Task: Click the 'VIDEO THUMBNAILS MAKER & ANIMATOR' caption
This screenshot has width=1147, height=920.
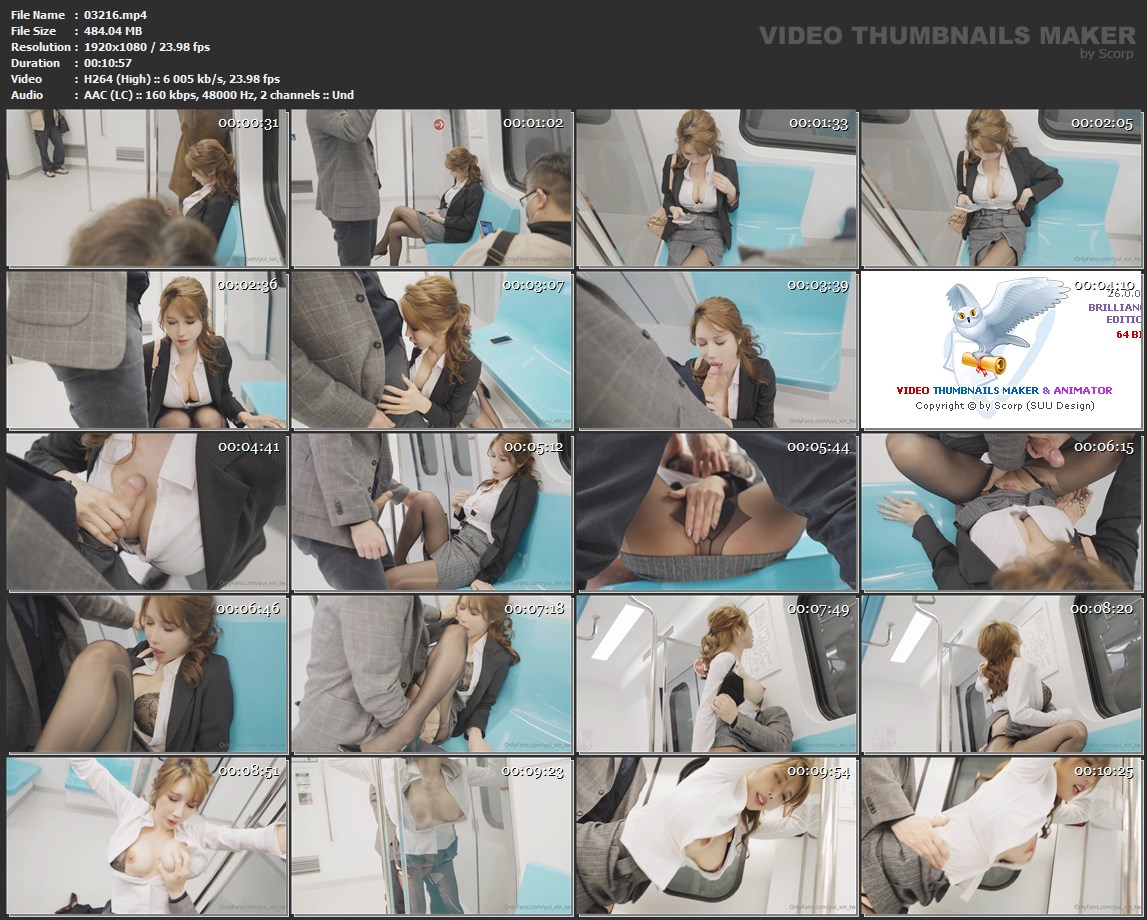Action: [1004, 390]
